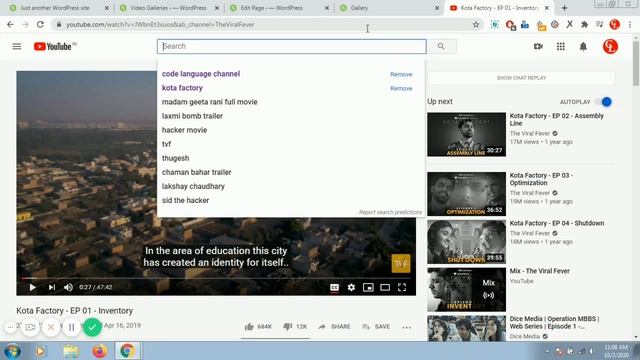Pause the screen recording overlay
This screenshot has height=360, width=640.
pyautogui.click(x=71, y=327)
